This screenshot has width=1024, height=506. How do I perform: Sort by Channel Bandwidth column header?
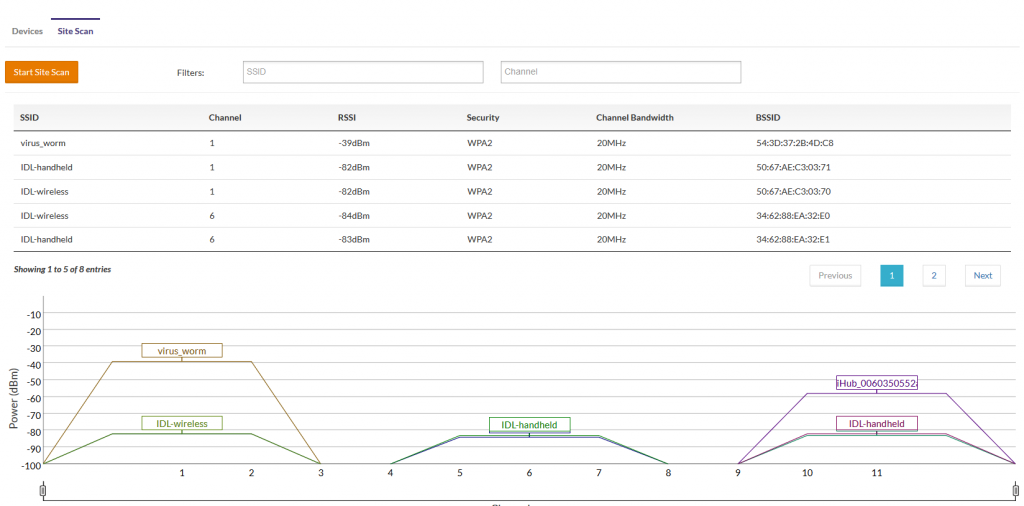tap(634, 117)
